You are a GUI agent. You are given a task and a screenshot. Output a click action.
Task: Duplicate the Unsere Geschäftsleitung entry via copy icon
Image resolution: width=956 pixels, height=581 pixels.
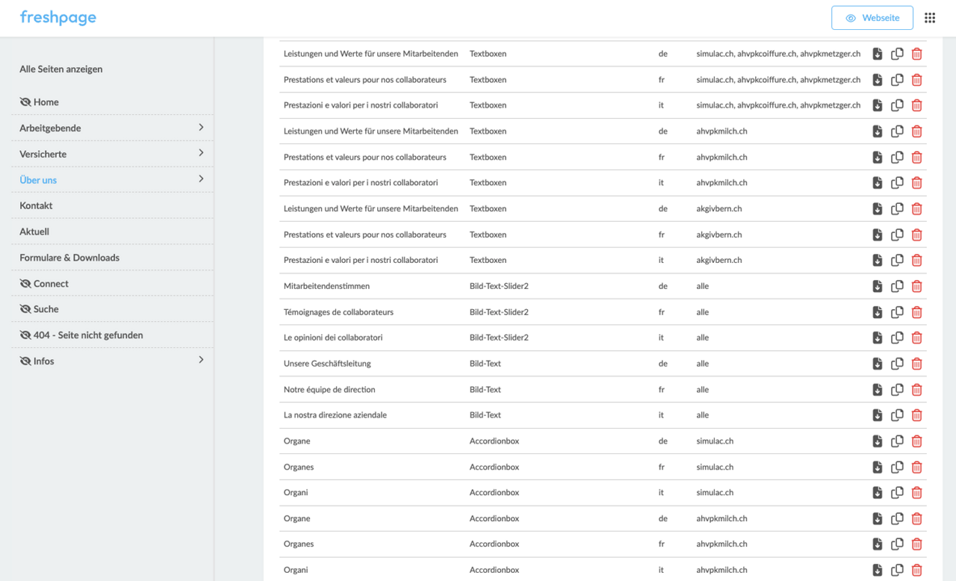coord(897,363)
